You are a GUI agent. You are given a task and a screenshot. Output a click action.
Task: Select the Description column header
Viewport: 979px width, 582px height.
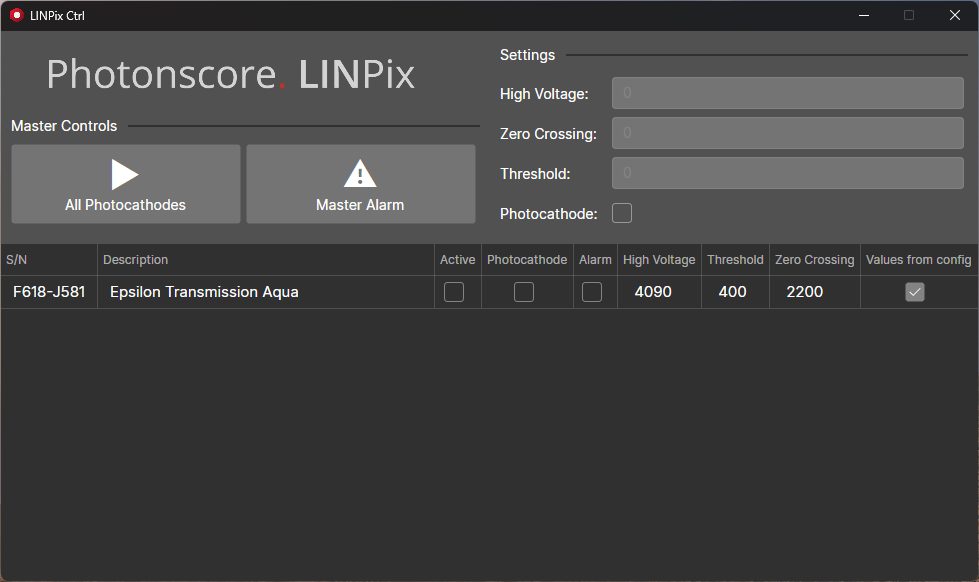click(x=266, y=260)
